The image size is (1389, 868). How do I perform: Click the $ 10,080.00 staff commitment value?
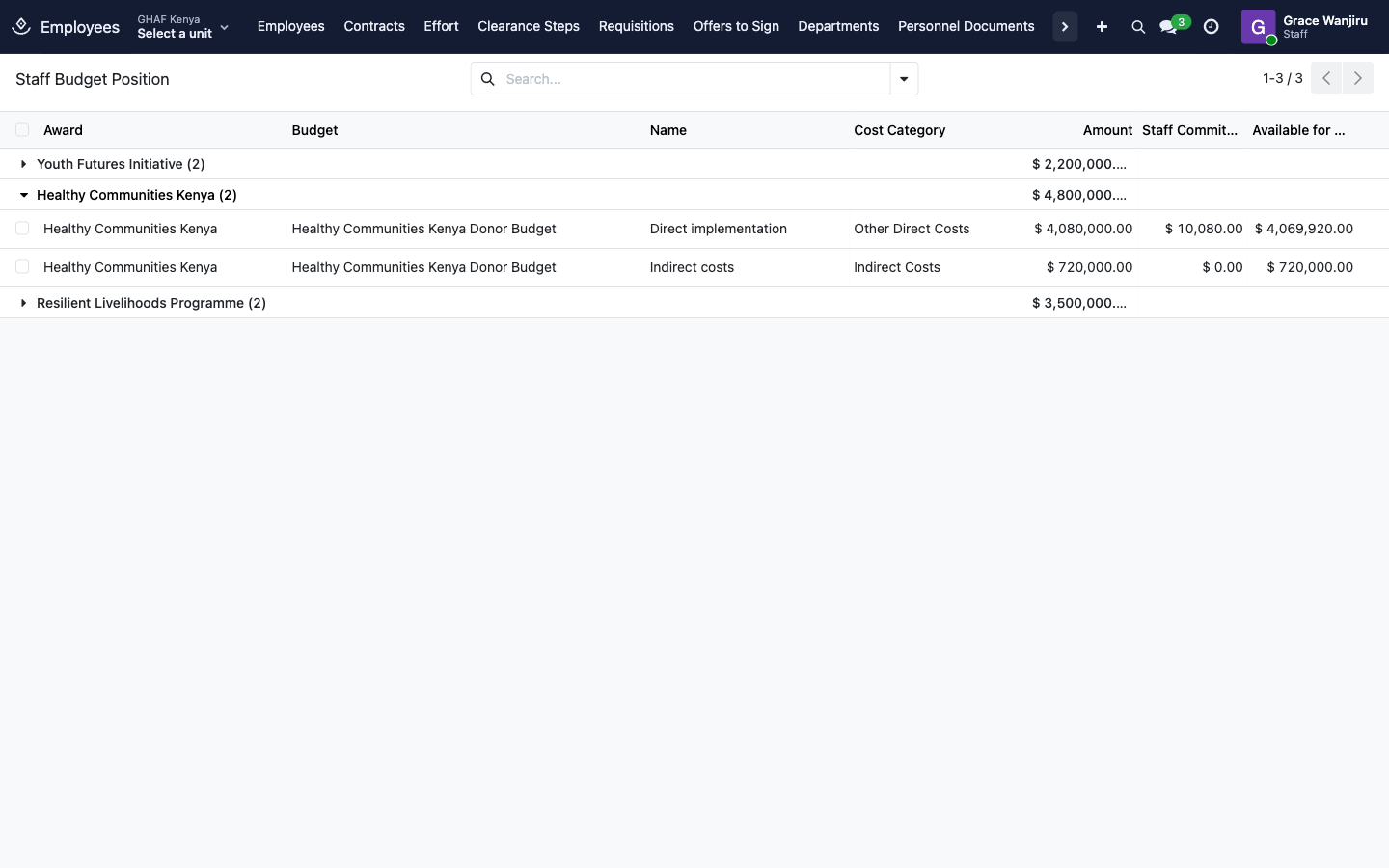[1204, 229]
